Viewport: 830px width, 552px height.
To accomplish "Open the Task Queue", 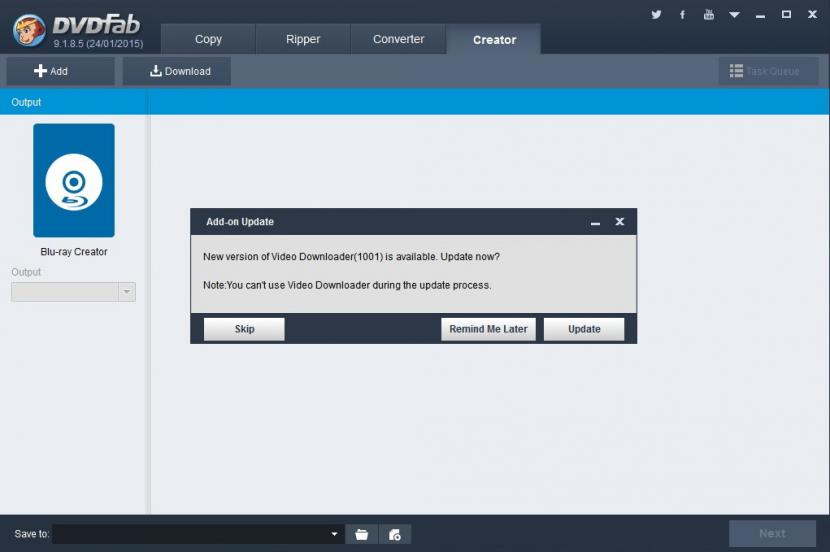I will click(768, 71).
